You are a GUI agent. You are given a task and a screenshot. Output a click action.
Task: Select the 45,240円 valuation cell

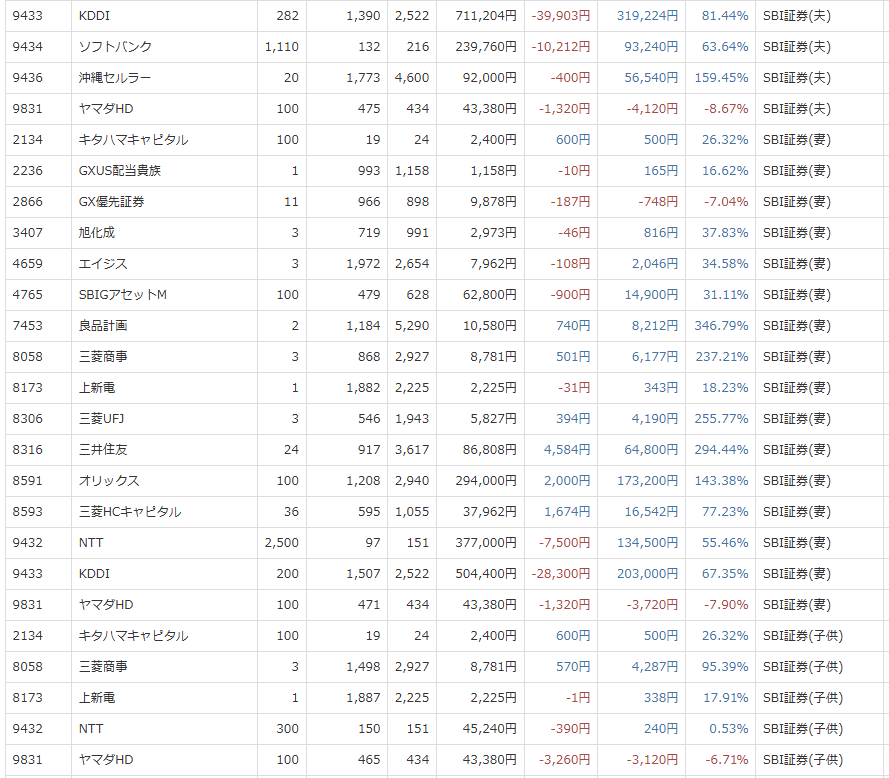pyautogui.click(x=490, y=729)
